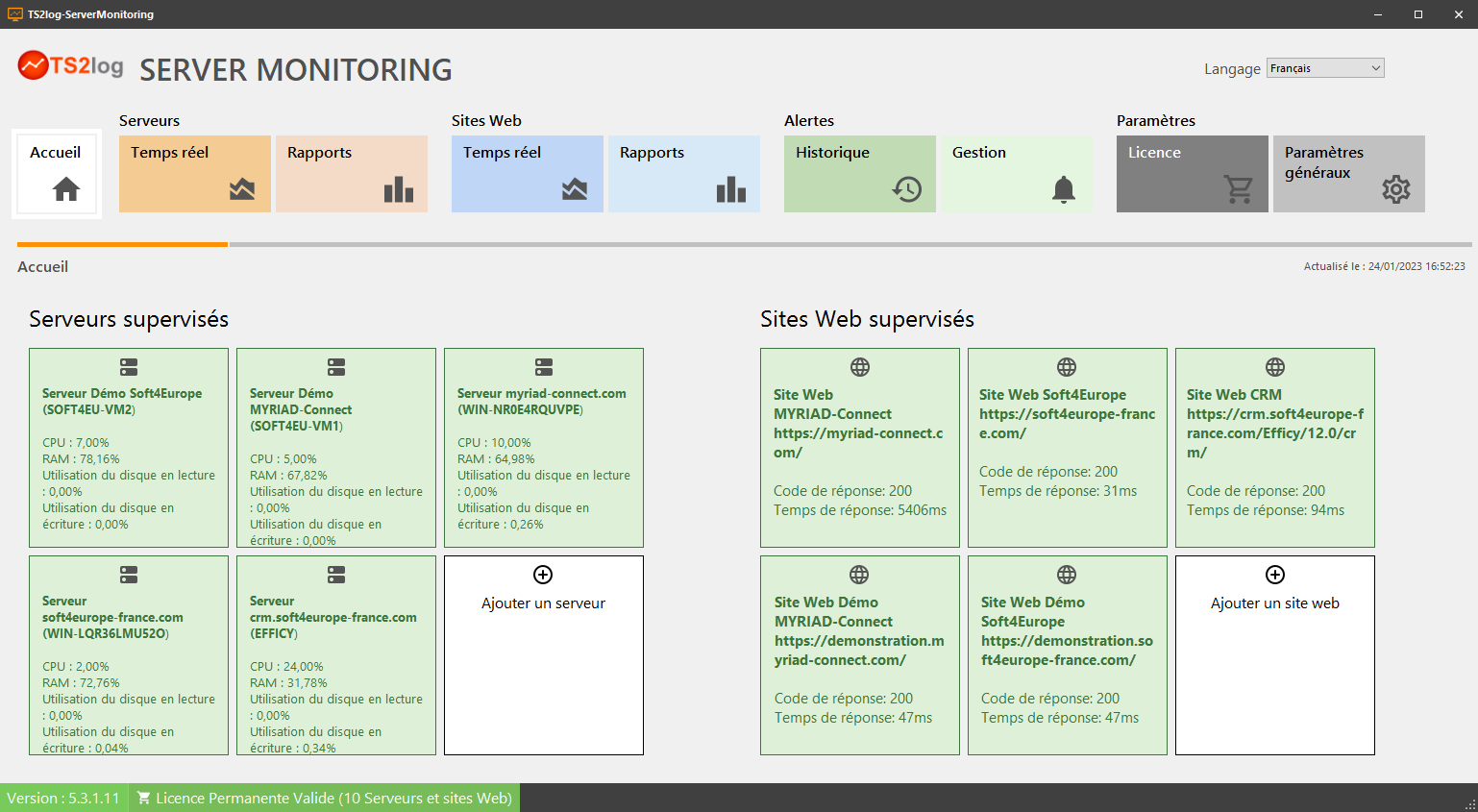Open Serveurs Temps réel tile
The width and height of the screenshot is (1478, 812).
pos(195,174)
